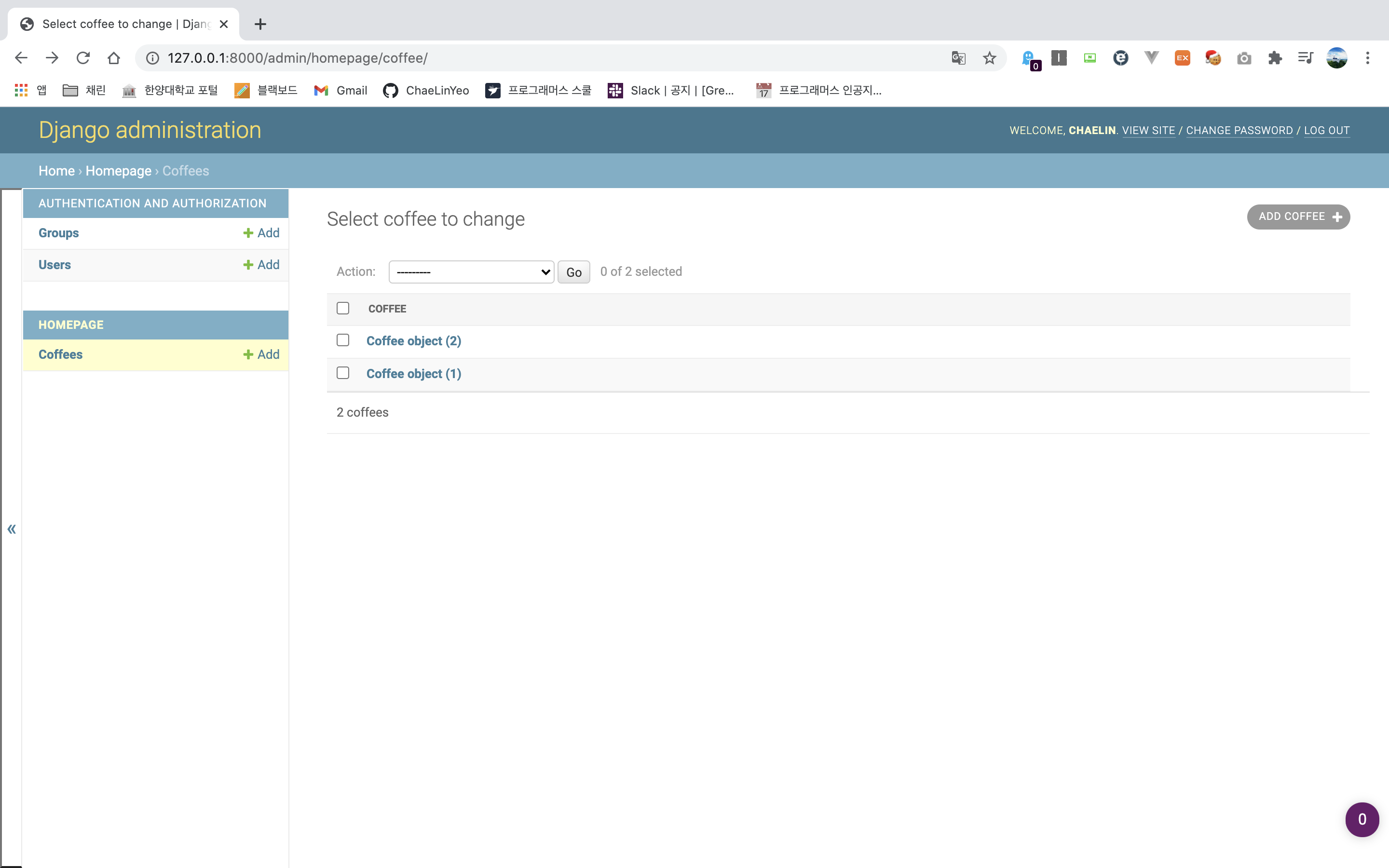Screen dimensions: 1389x868
Task: Go forward in browser history
Action: coord(52,58)
